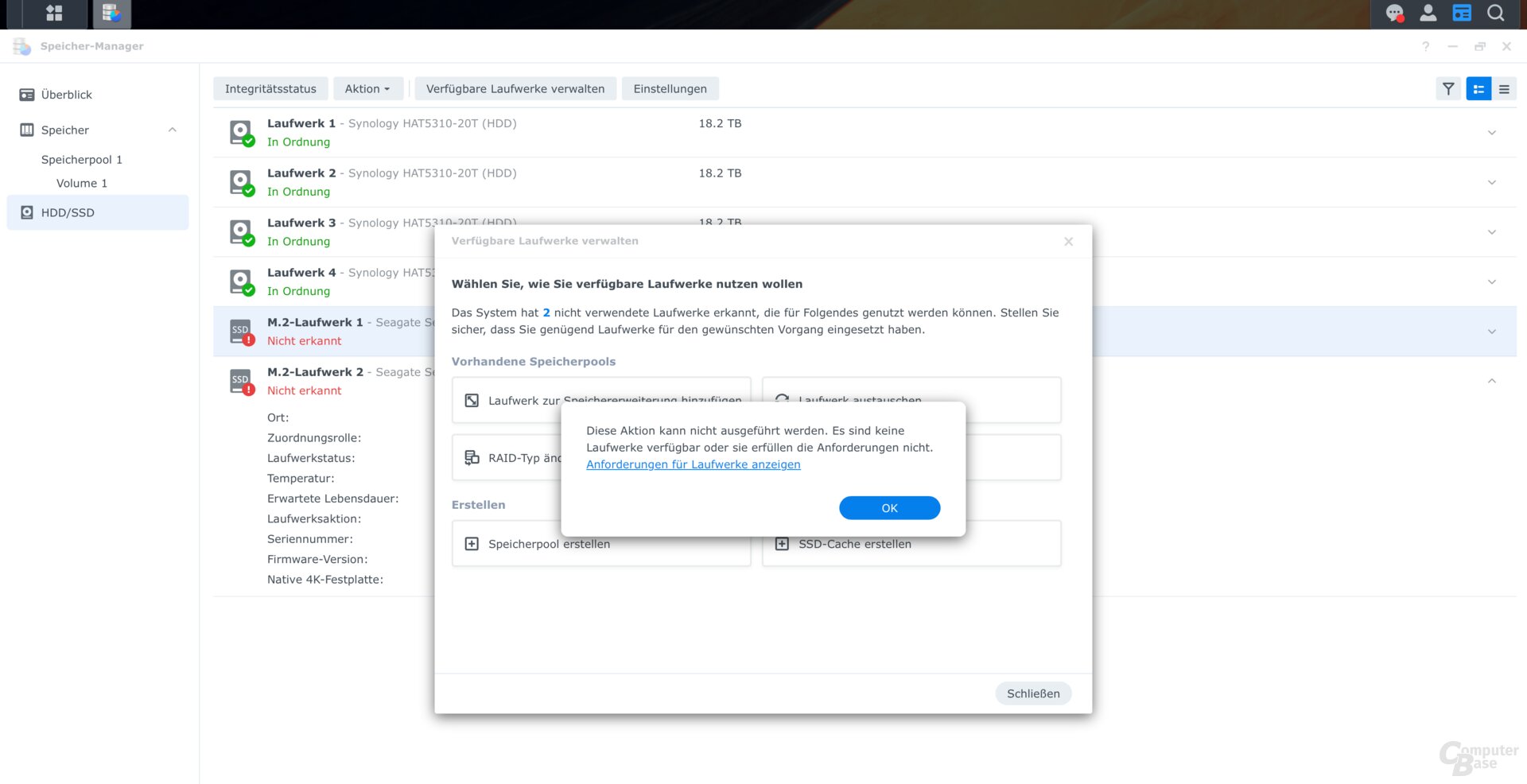Switch to the compact list view icon
This screenshot has width=1527, height=784.
(x=1504, y=89)
